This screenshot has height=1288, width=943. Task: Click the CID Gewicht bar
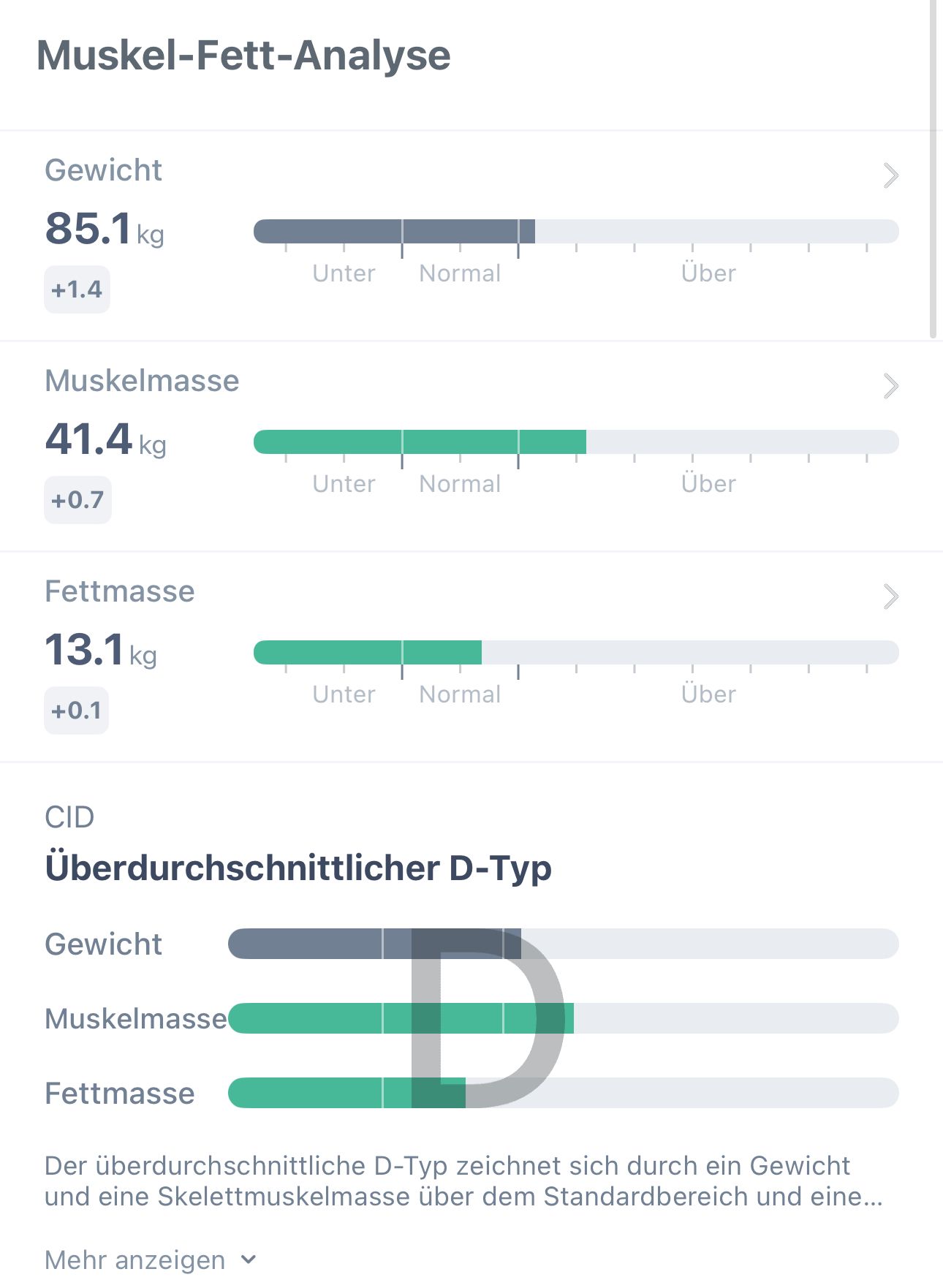[564, 944]
